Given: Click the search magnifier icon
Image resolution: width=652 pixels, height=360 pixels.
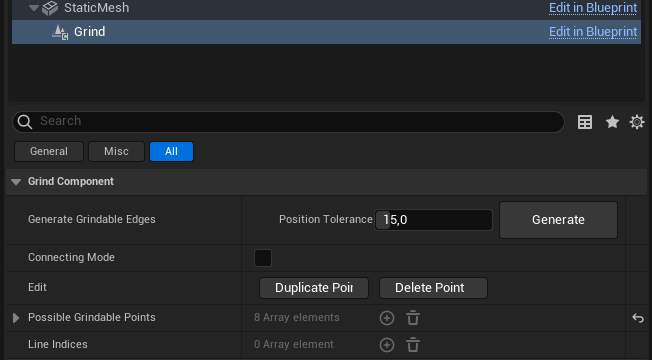Looking at the screenshot, I should point(25,122).
